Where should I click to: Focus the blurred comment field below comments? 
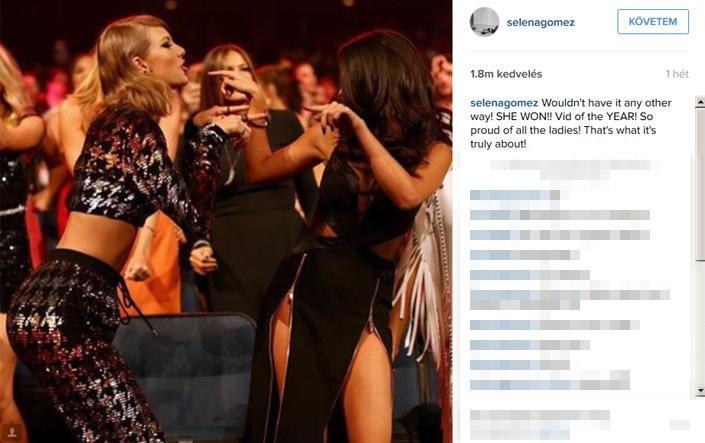coord(540,424)
